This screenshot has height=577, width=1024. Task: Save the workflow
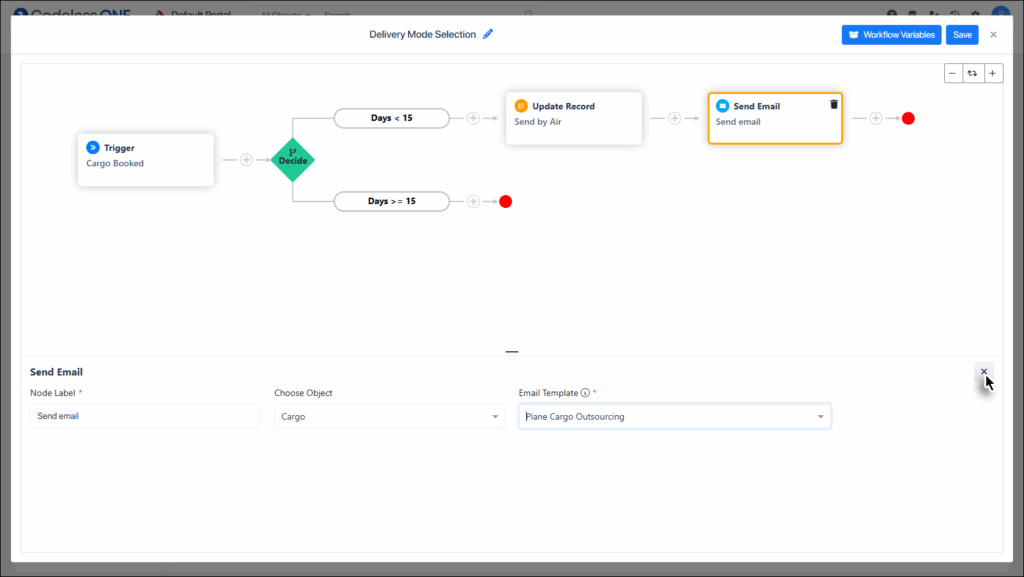[962, 35]
